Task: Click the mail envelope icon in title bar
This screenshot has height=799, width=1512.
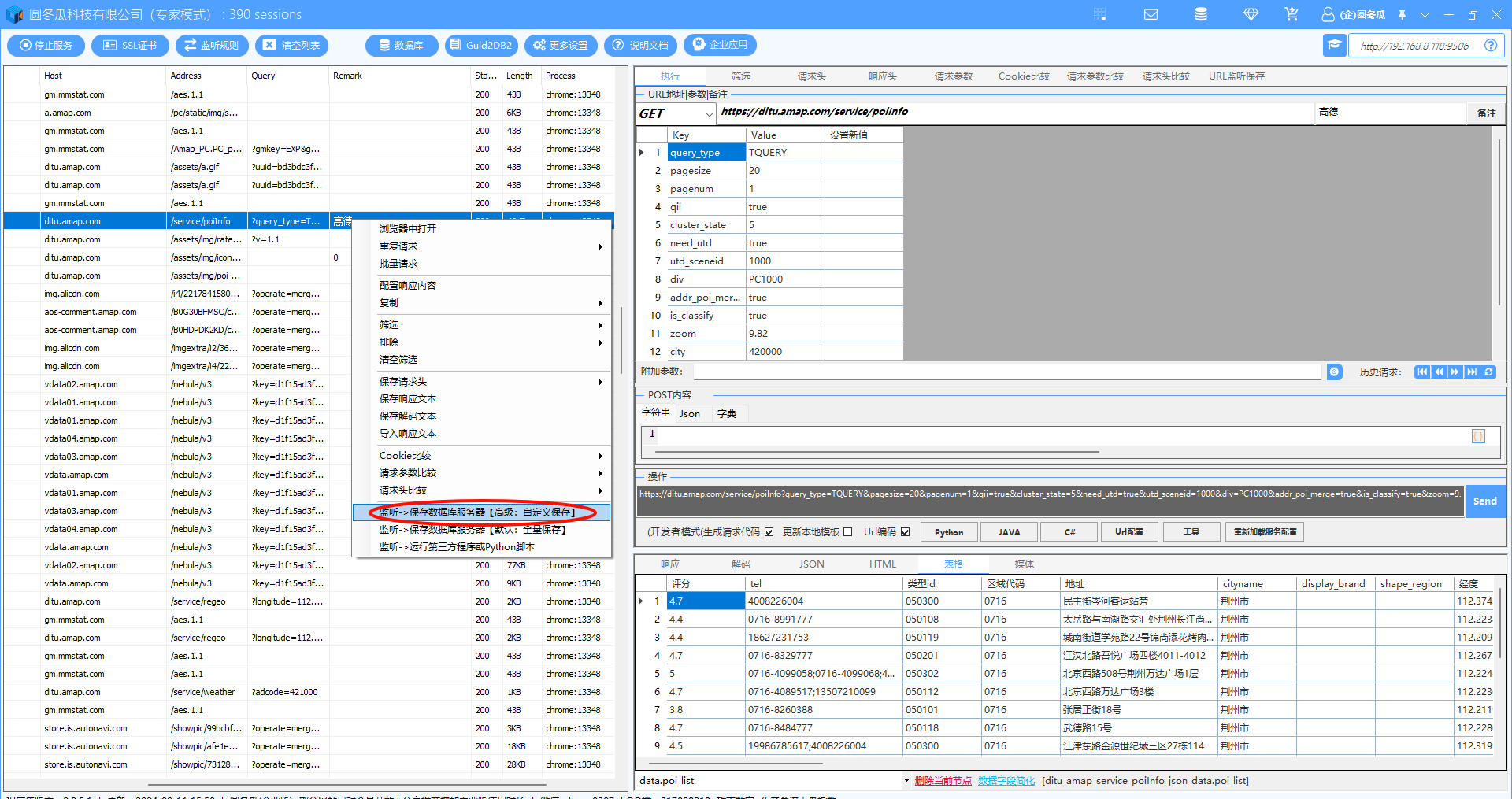Action: [1151, 14]
